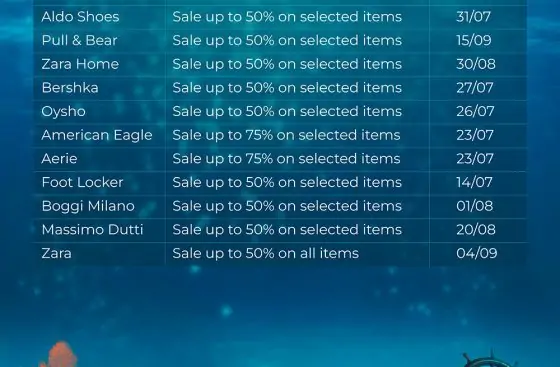Screen dimensions: 560x367
Task: Click the Aerie brand name
Action: (x=59, y=159)
